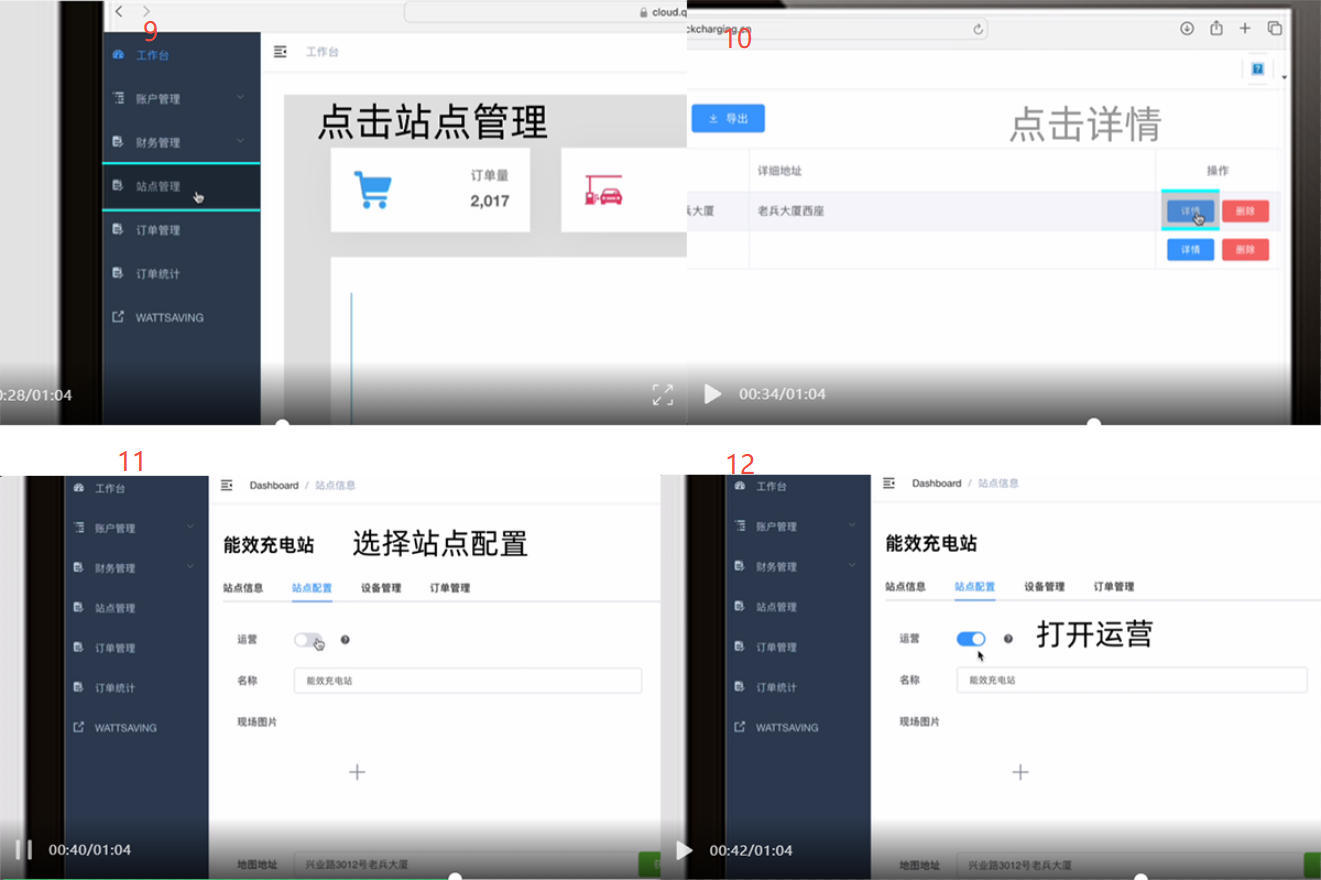
Task: Expand 财务管理 chevron in frame 12 sidebar
Action: (852, 565)
